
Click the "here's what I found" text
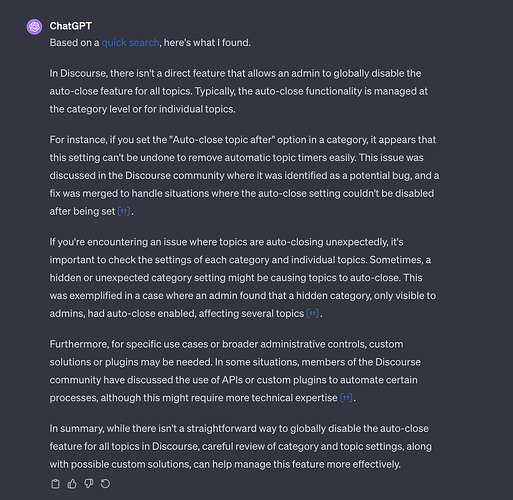click(207, 43)
